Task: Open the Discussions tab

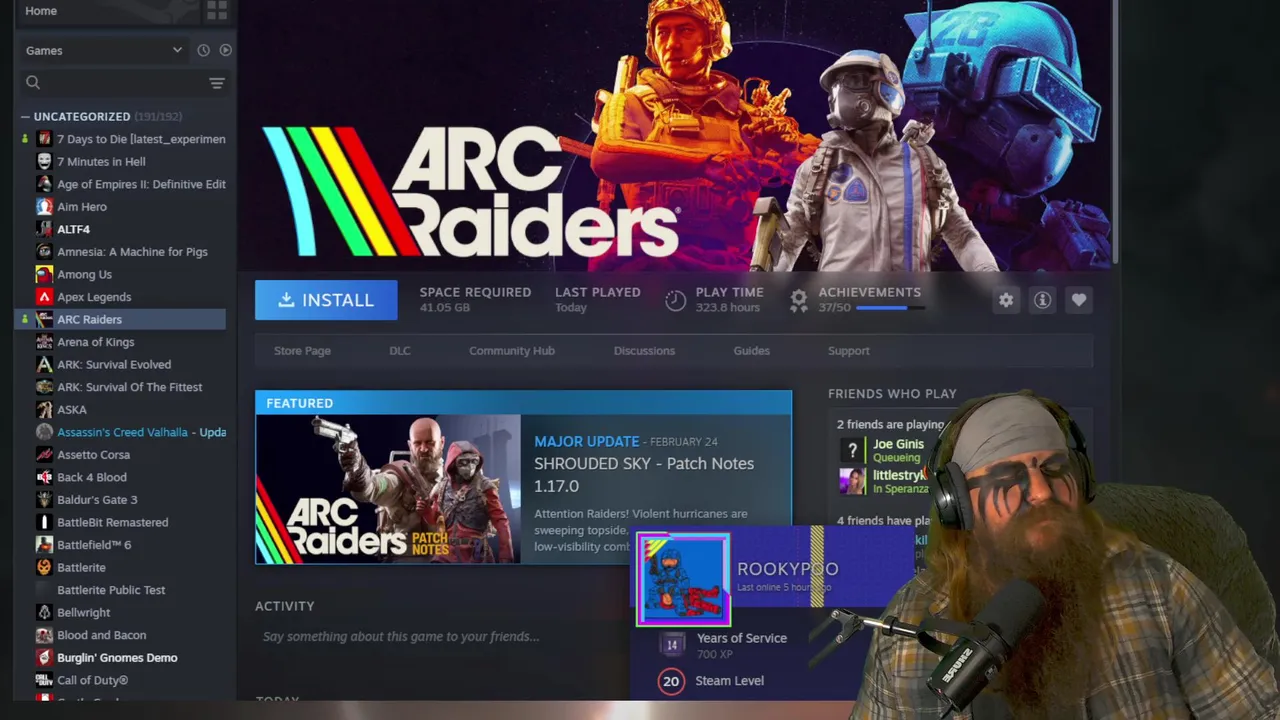Action: tap(644, 351)
